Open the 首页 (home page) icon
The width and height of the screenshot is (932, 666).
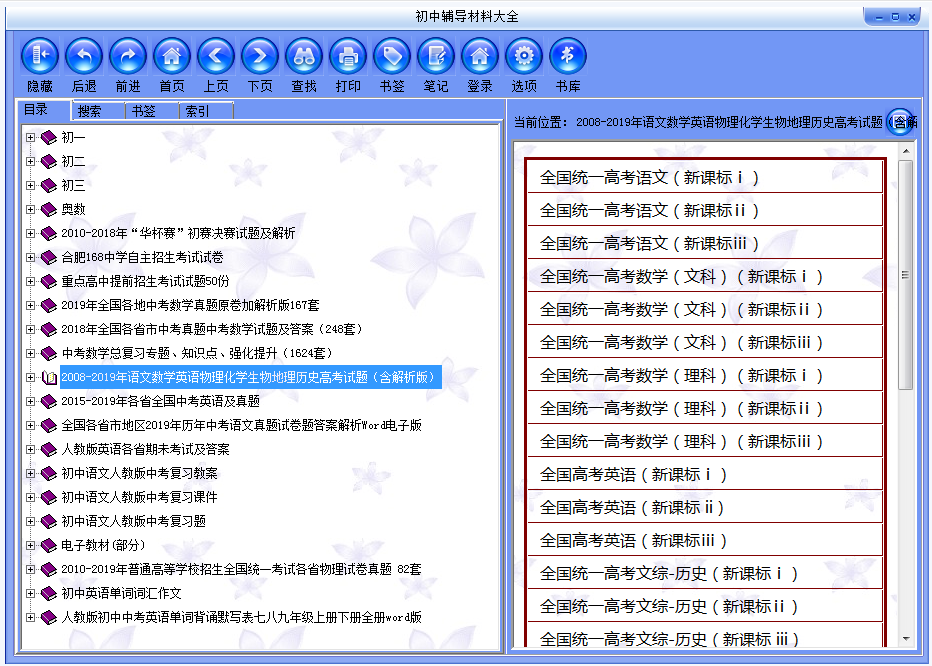point(171,57)
